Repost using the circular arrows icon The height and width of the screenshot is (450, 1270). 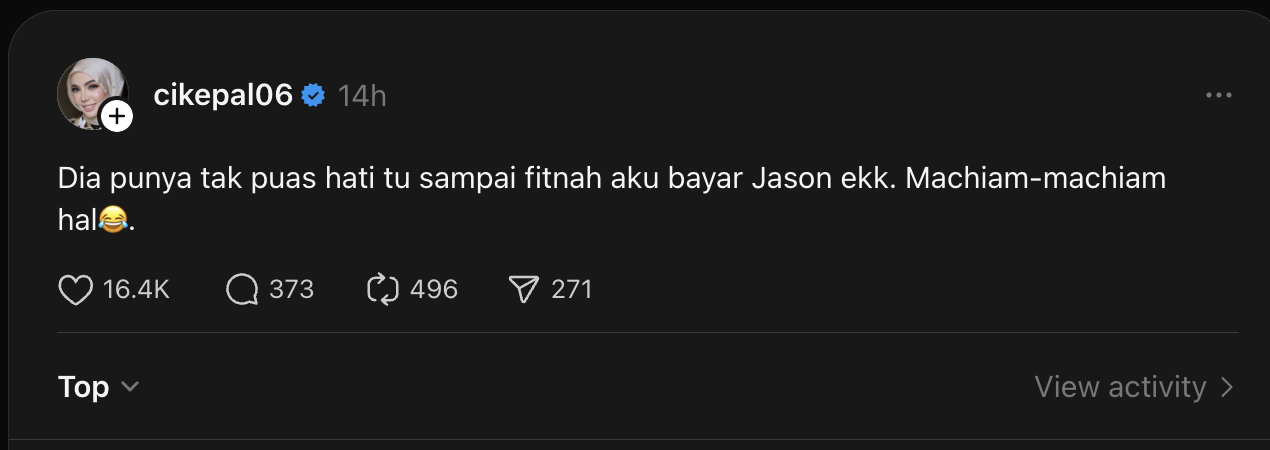pyautogui.click(x=383, y=290)
